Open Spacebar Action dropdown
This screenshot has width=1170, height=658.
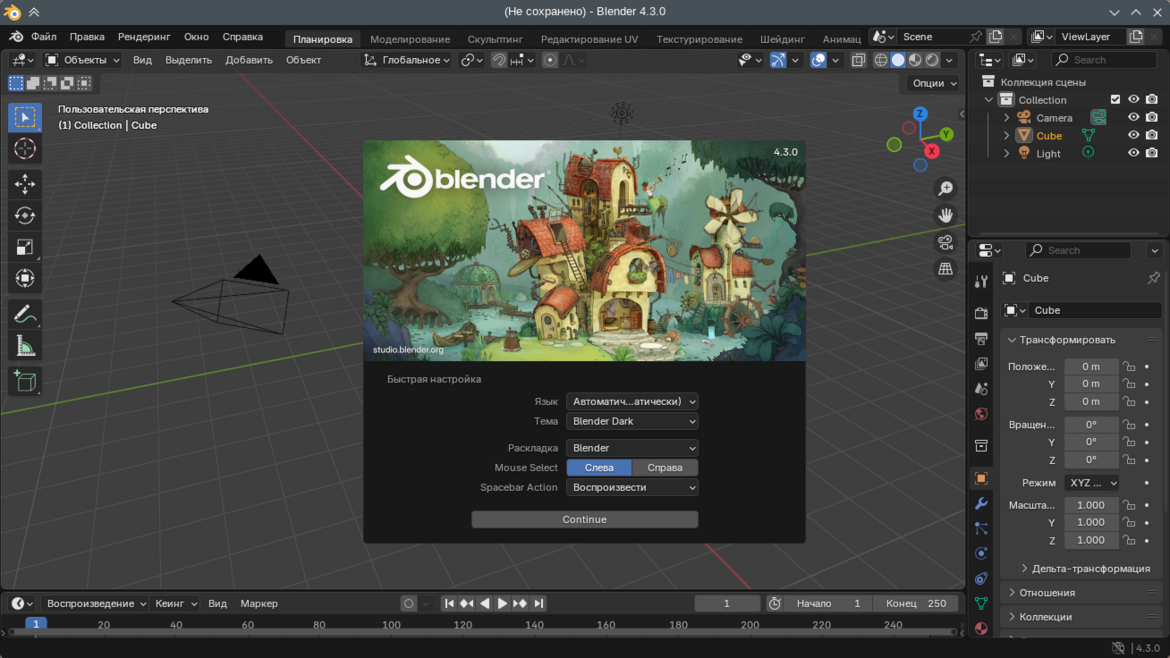pos(632,487)
